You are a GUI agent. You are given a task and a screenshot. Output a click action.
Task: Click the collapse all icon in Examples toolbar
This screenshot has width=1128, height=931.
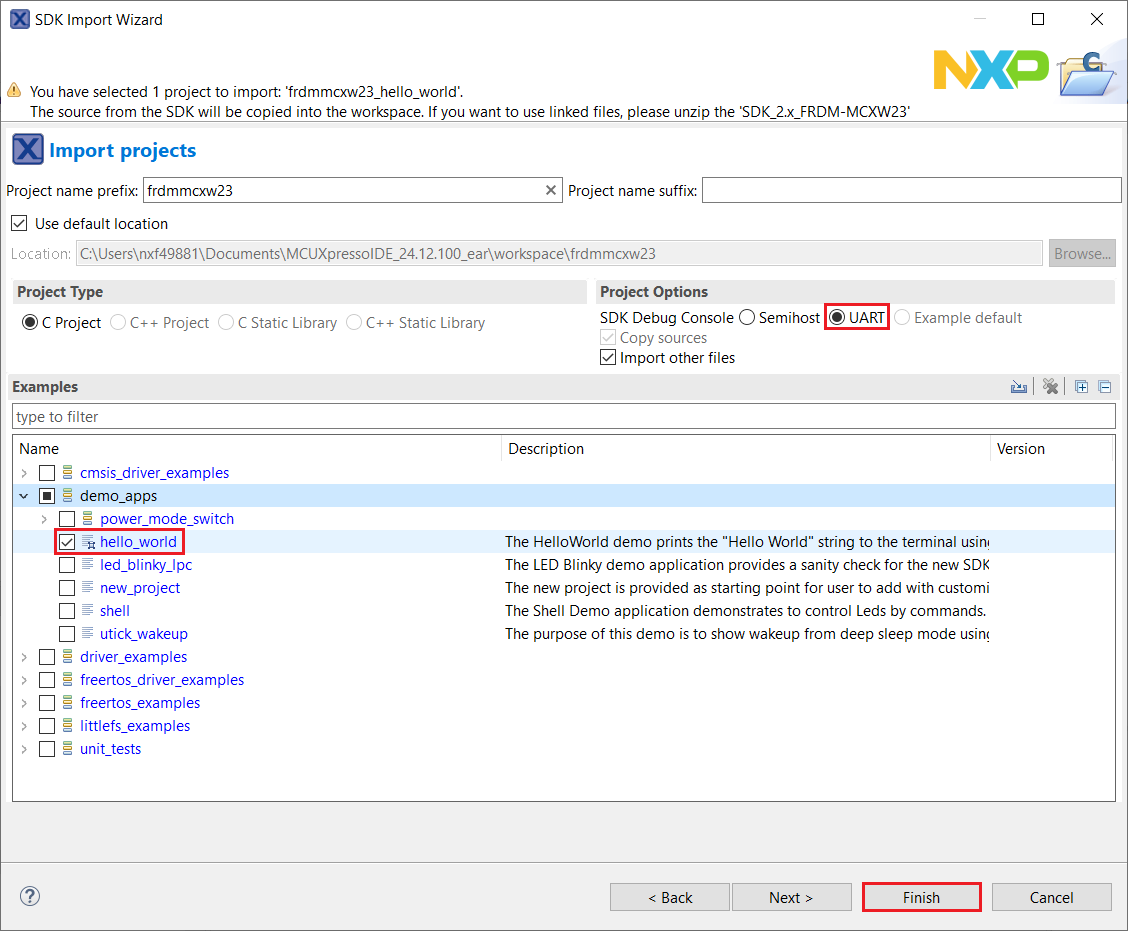pos(1105,387)
